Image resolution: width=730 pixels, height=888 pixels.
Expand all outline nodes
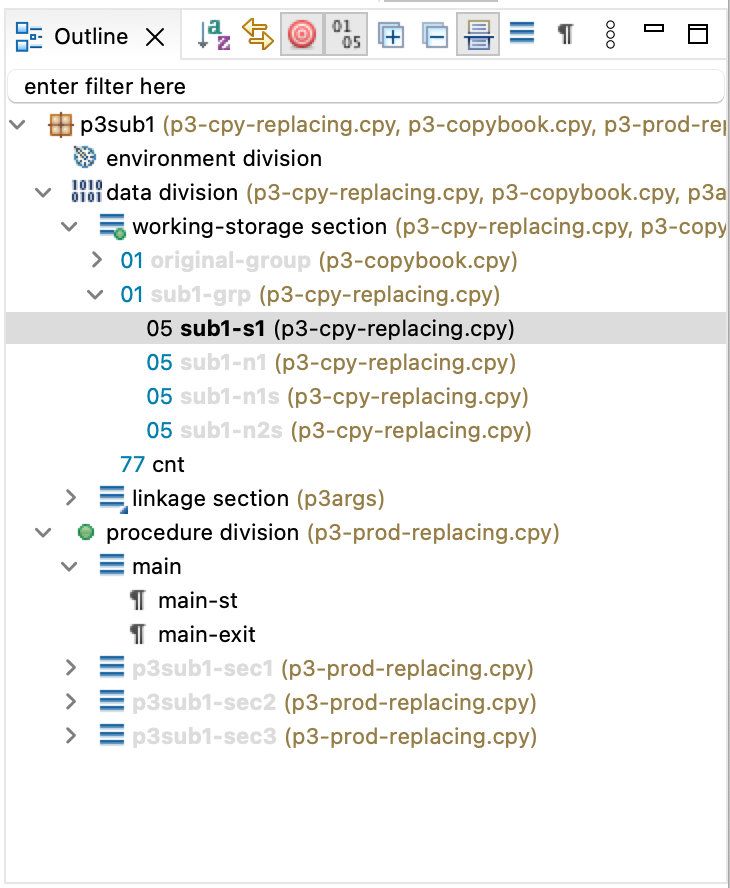coord(392,33)
